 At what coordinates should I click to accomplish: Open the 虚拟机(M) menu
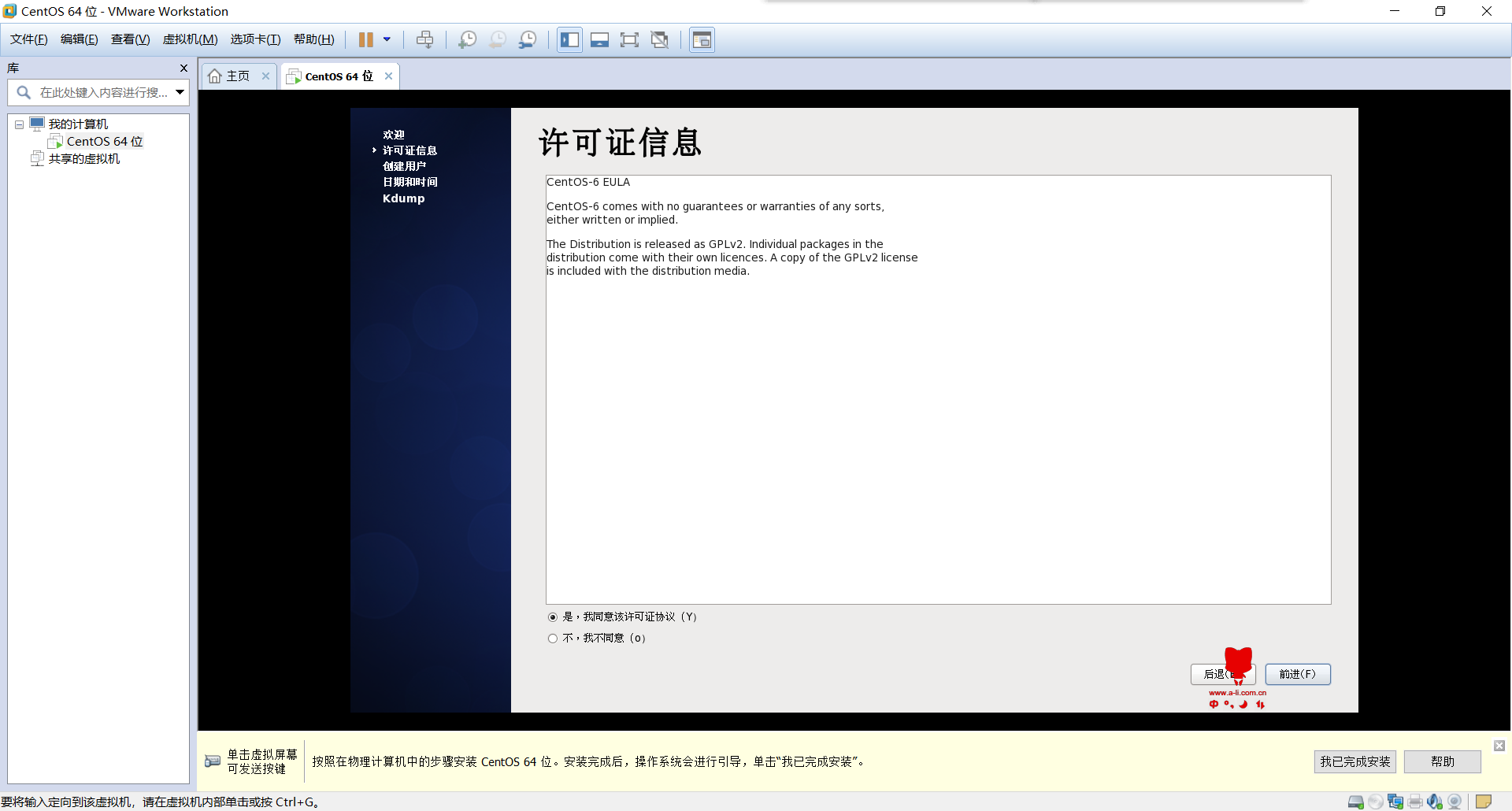pos(190,39)
